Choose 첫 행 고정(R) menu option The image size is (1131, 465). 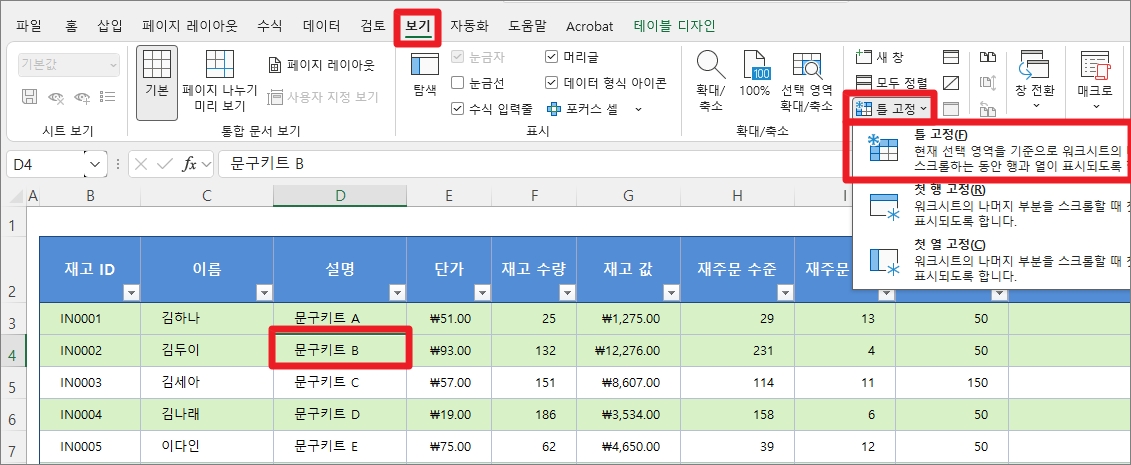point(991,205)
